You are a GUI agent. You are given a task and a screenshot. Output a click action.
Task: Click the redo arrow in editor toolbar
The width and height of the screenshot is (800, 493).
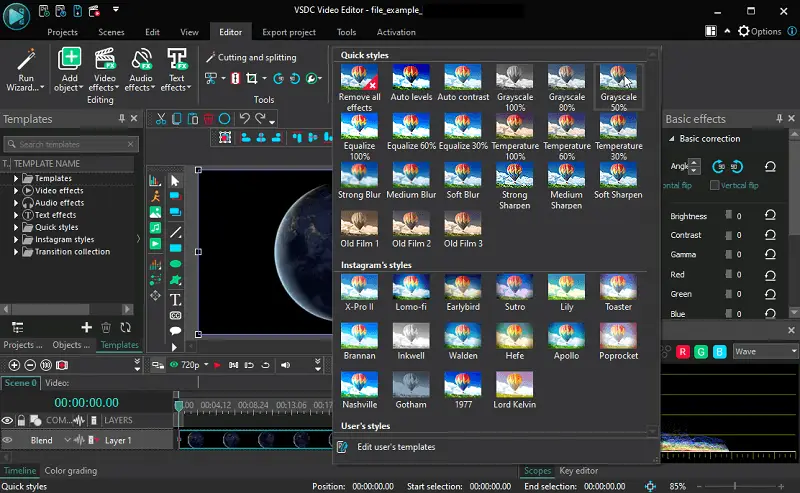coord(261,119)
